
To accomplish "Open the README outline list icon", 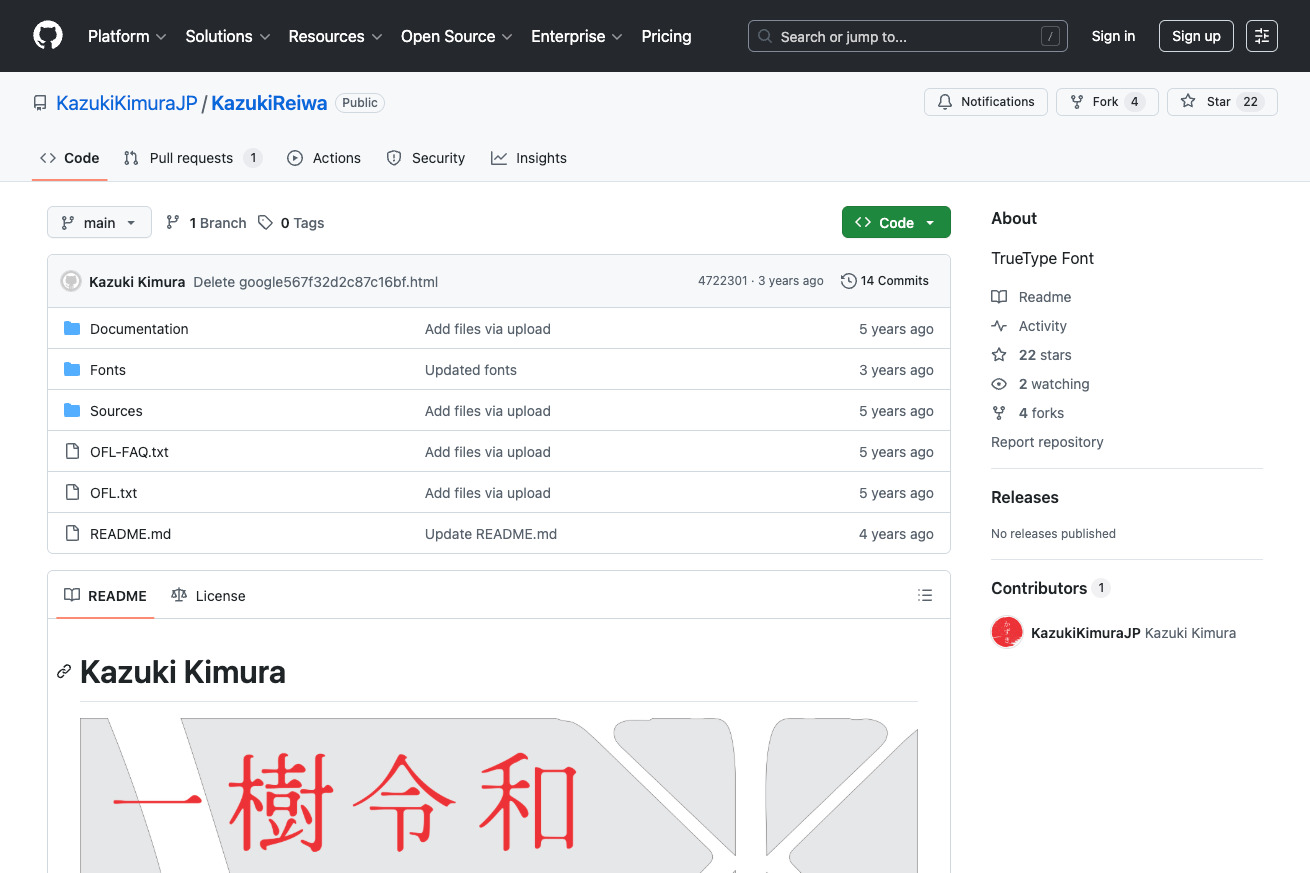I will pos(925,595).
